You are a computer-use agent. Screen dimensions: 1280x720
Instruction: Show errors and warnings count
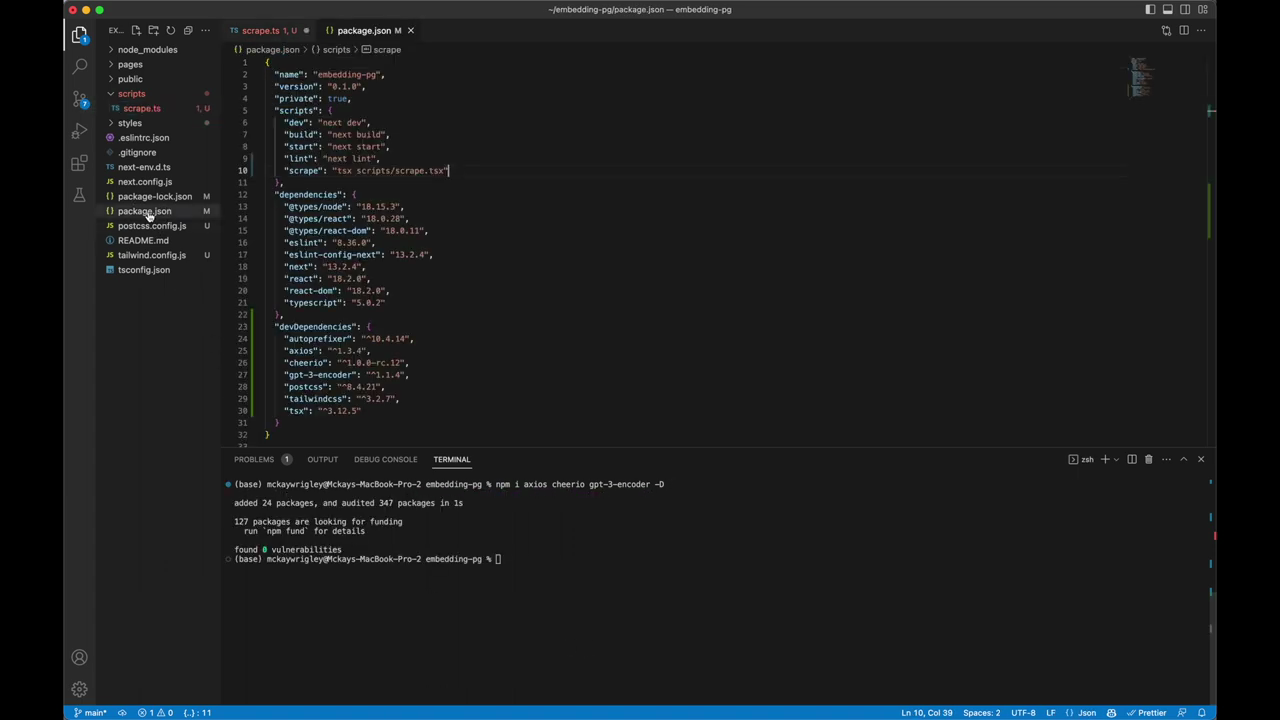pos(155,713)
